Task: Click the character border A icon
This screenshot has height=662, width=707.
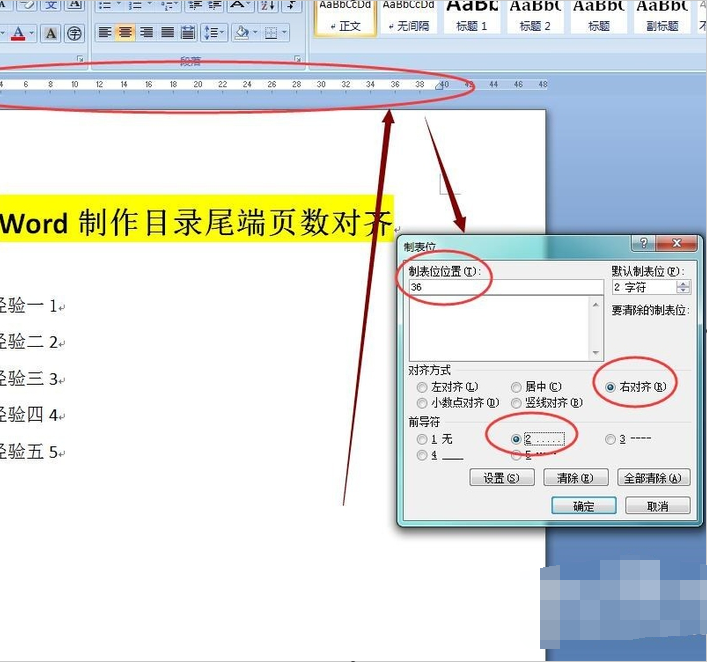Action: 74,5
